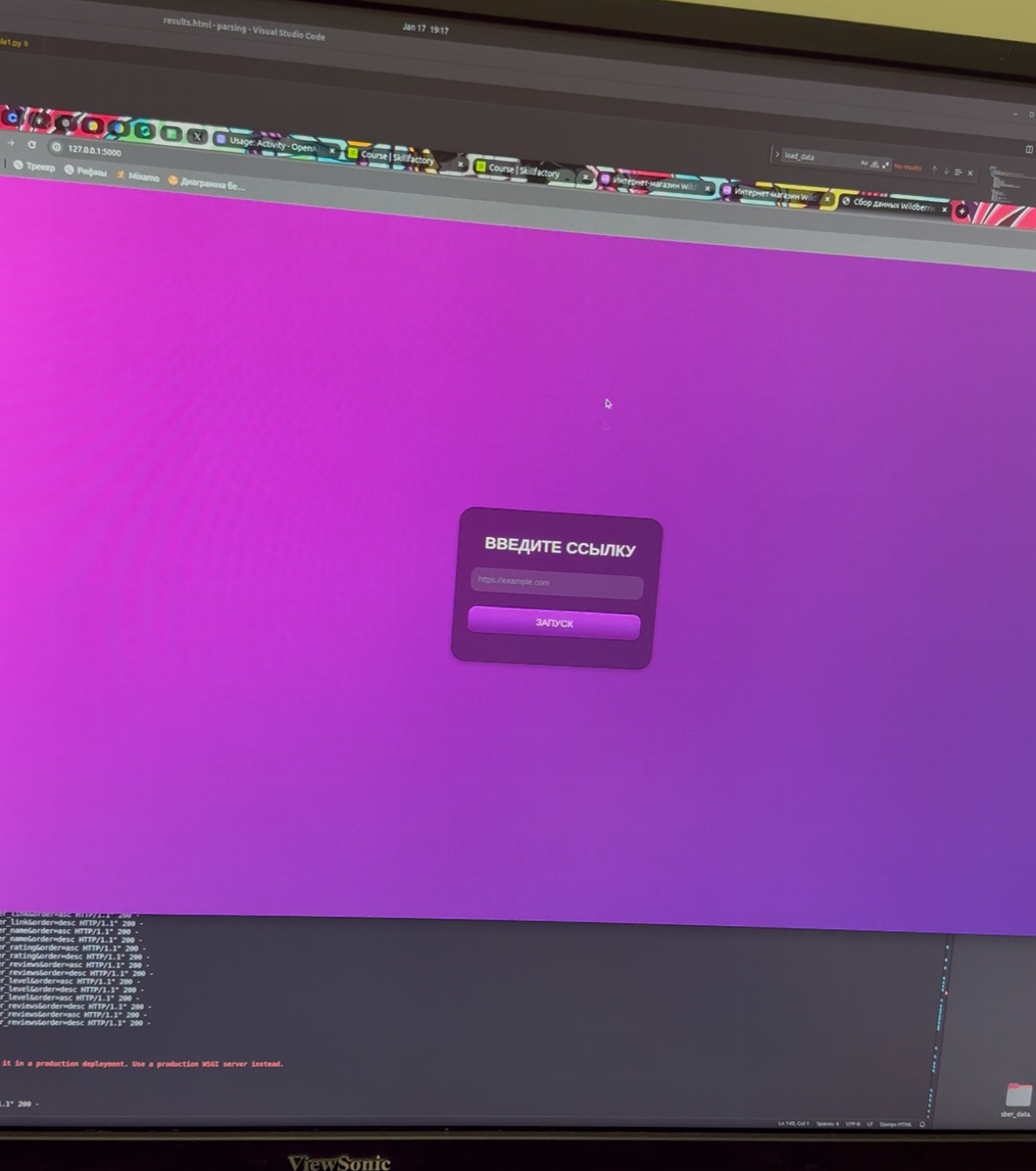1036x1171 pixels.
Task: Change indentation via Spaces: 4
Action: 827,1124
